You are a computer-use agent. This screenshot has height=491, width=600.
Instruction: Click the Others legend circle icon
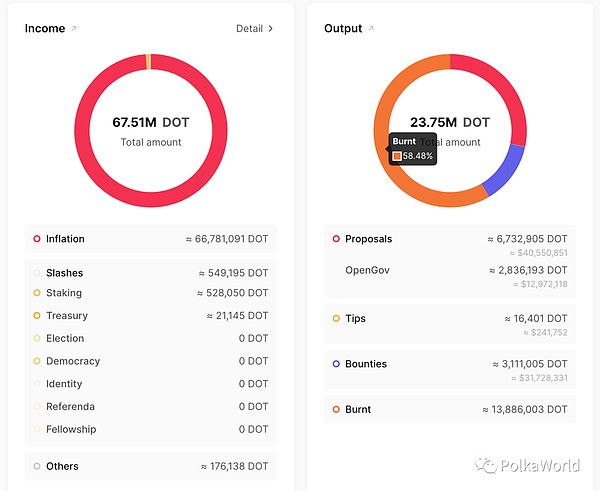(x=37, y=466)
